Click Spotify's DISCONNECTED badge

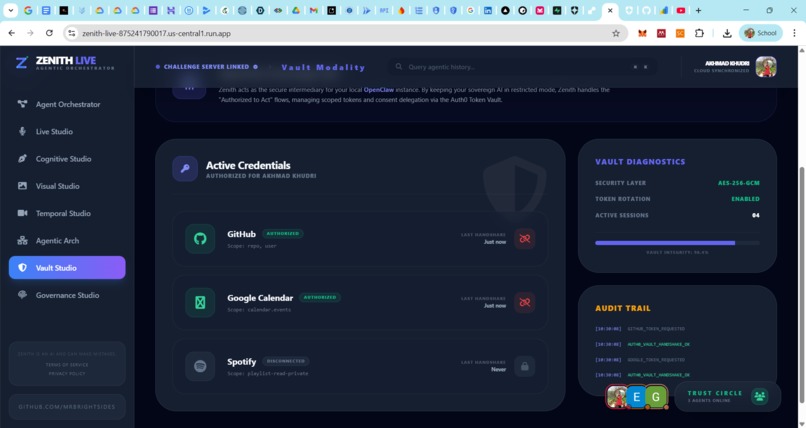(x=286, y=361)
